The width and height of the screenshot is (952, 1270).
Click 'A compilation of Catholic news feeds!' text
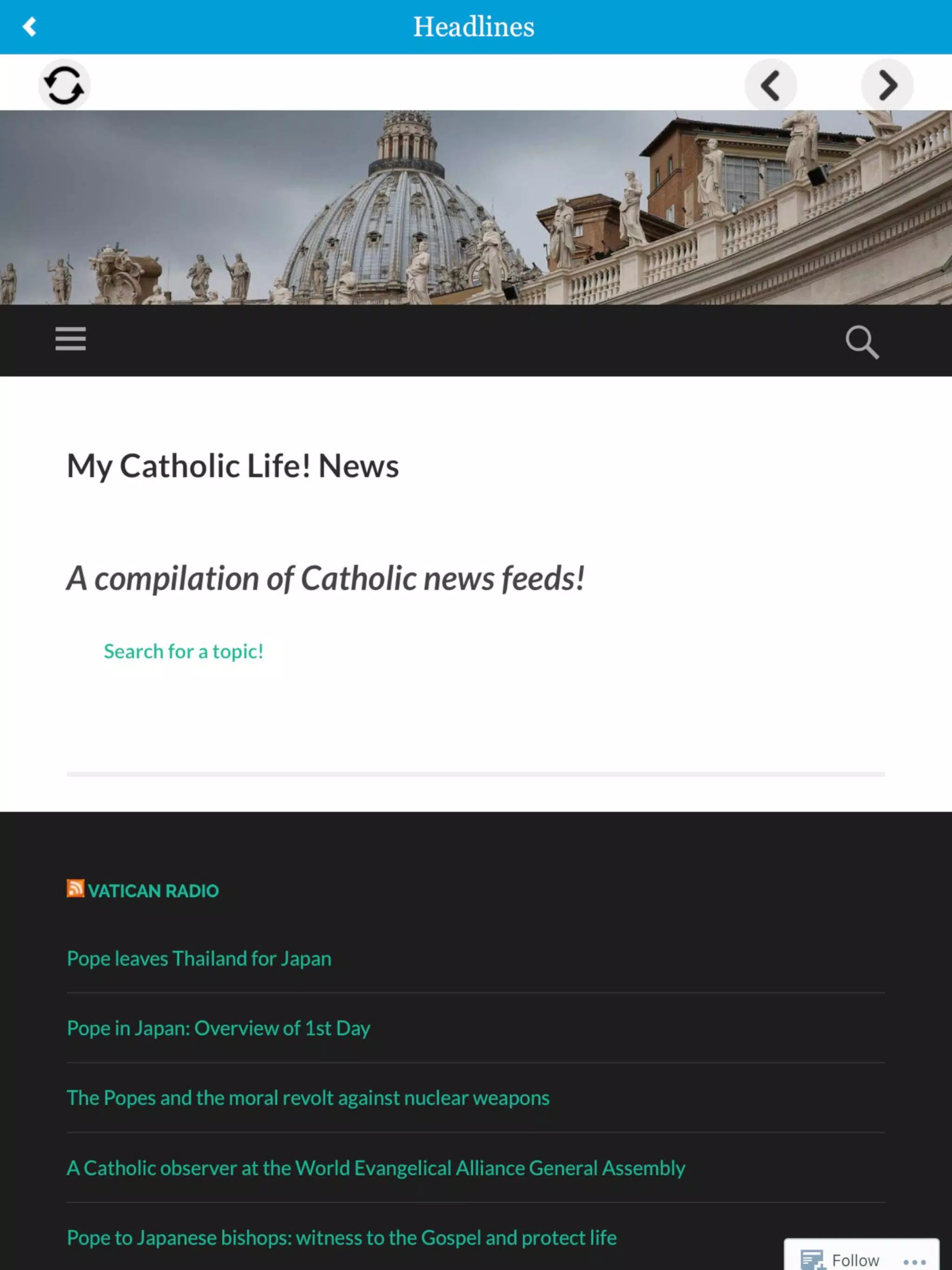point(325,578)
